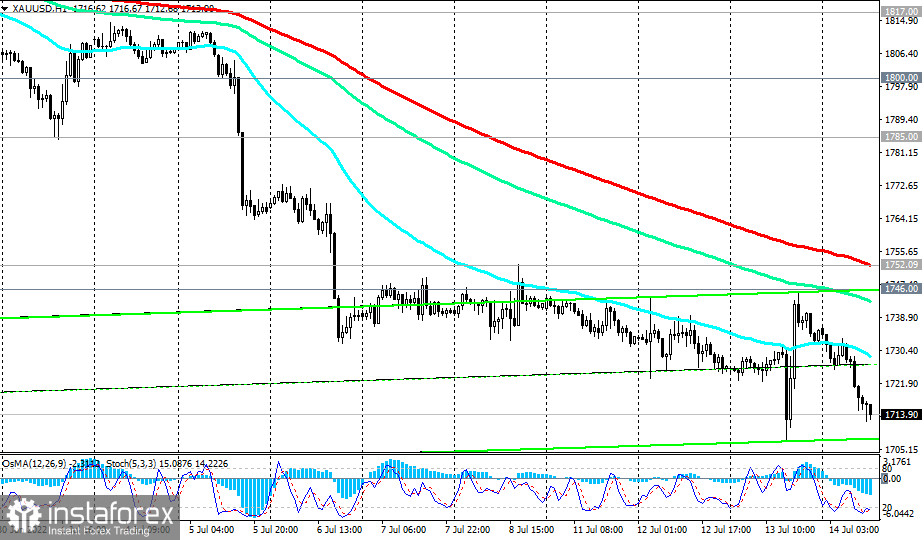Click the 1738.90 price scale value

point(901,318)
